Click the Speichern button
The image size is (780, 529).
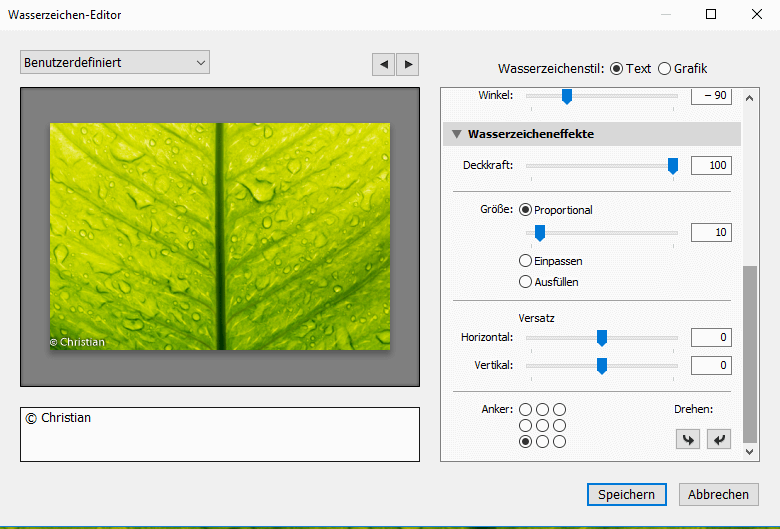pos(627,495)
